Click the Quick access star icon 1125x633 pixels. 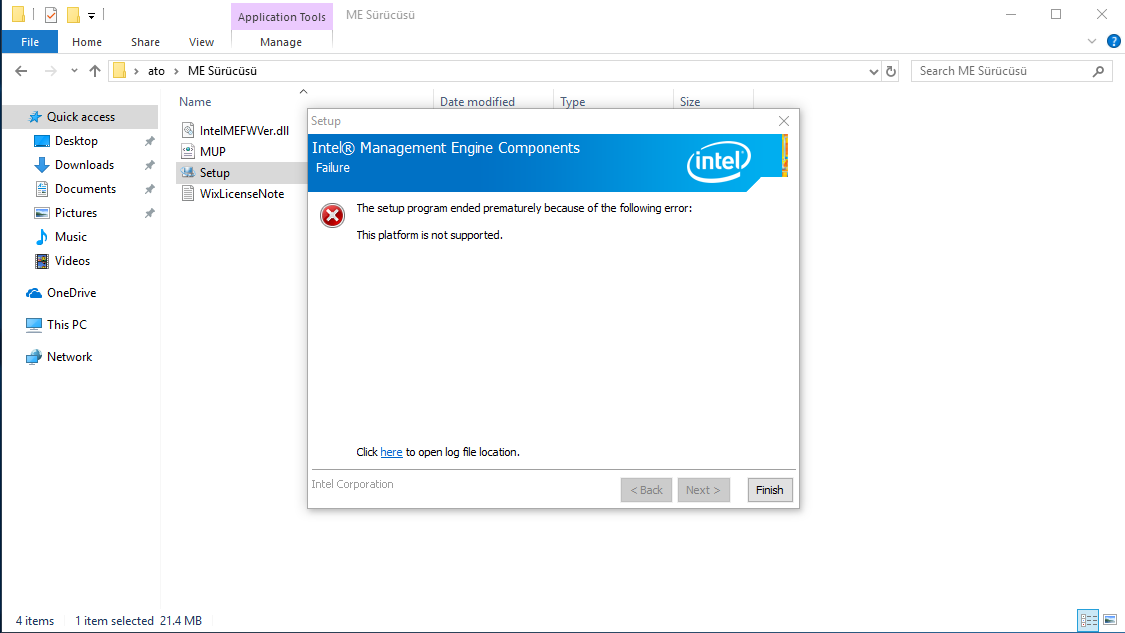[x=34, y=117]
